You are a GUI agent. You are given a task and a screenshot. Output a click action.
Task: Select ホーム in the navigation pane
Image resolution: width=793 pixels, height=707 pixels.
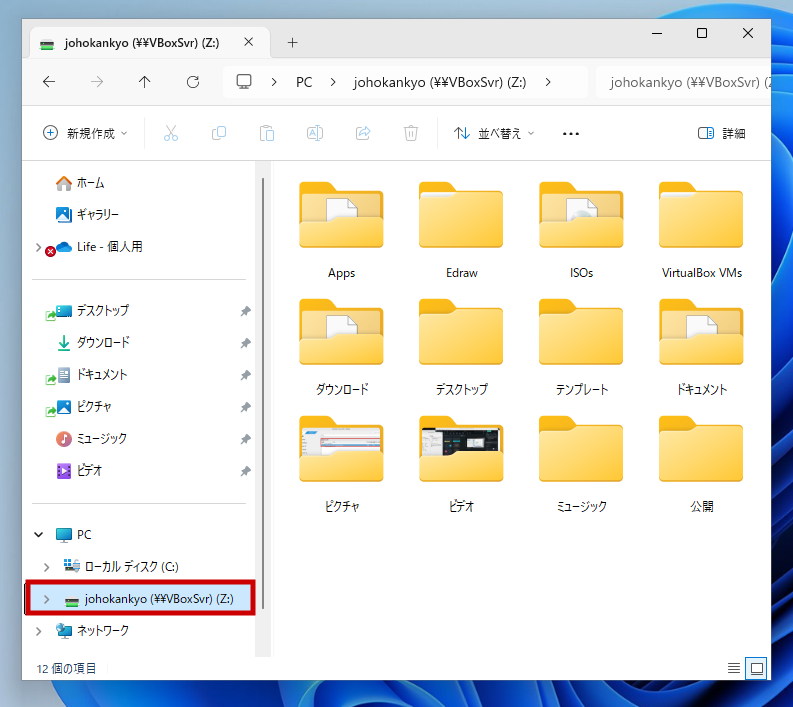click(90, 183)
